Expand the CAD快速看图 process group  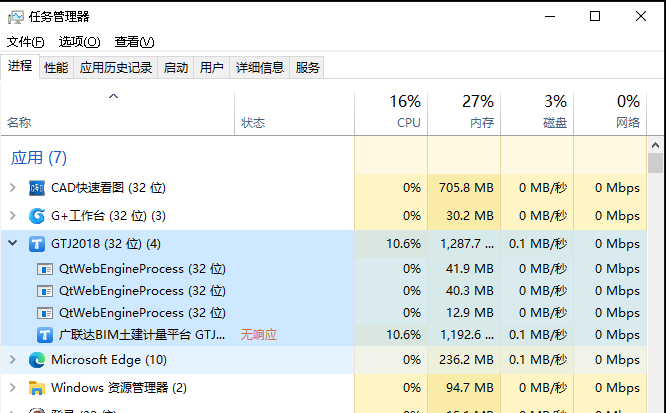(x=13, y=187)
